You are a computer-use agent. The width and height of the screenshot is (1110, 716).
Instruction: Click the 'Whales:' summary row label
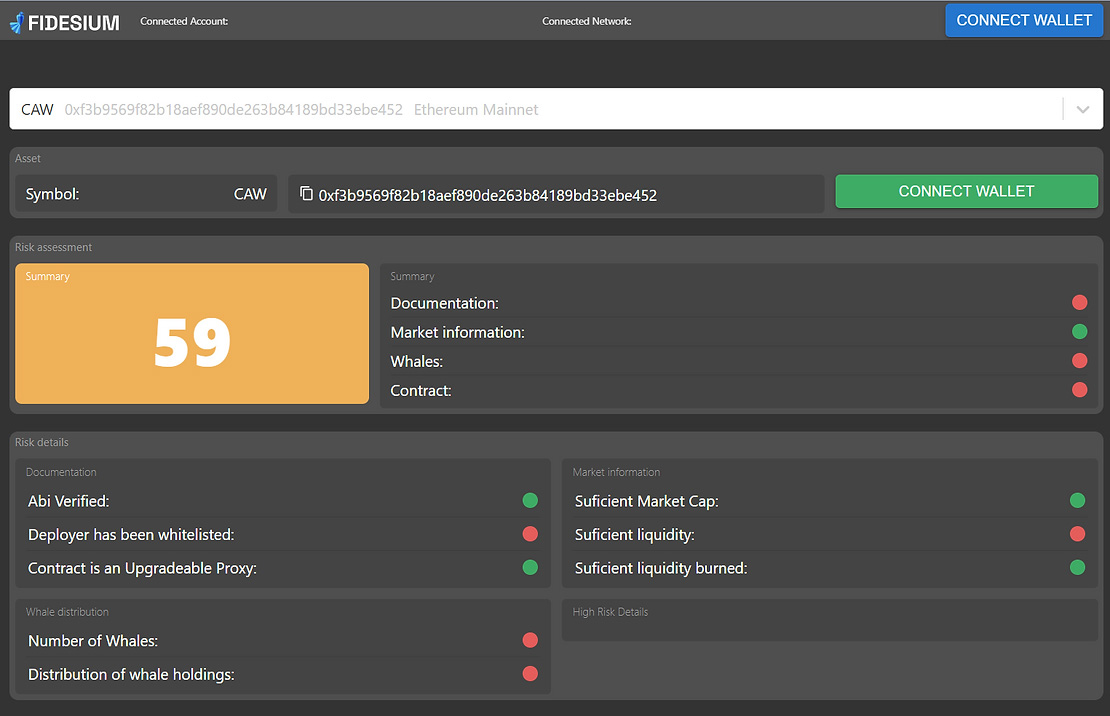[417, 361]
